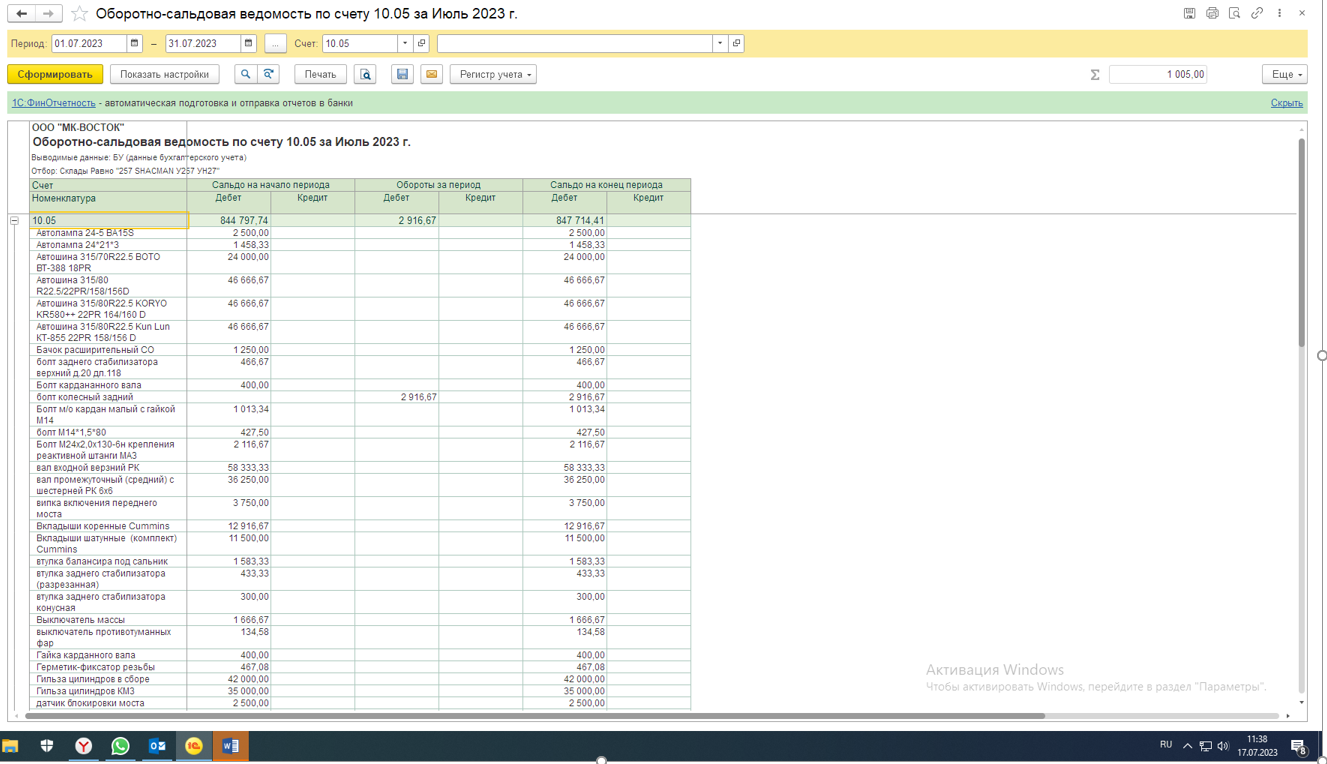Open the Еще menu
Screen dimensions: 1327x764
click(1284, 74)
